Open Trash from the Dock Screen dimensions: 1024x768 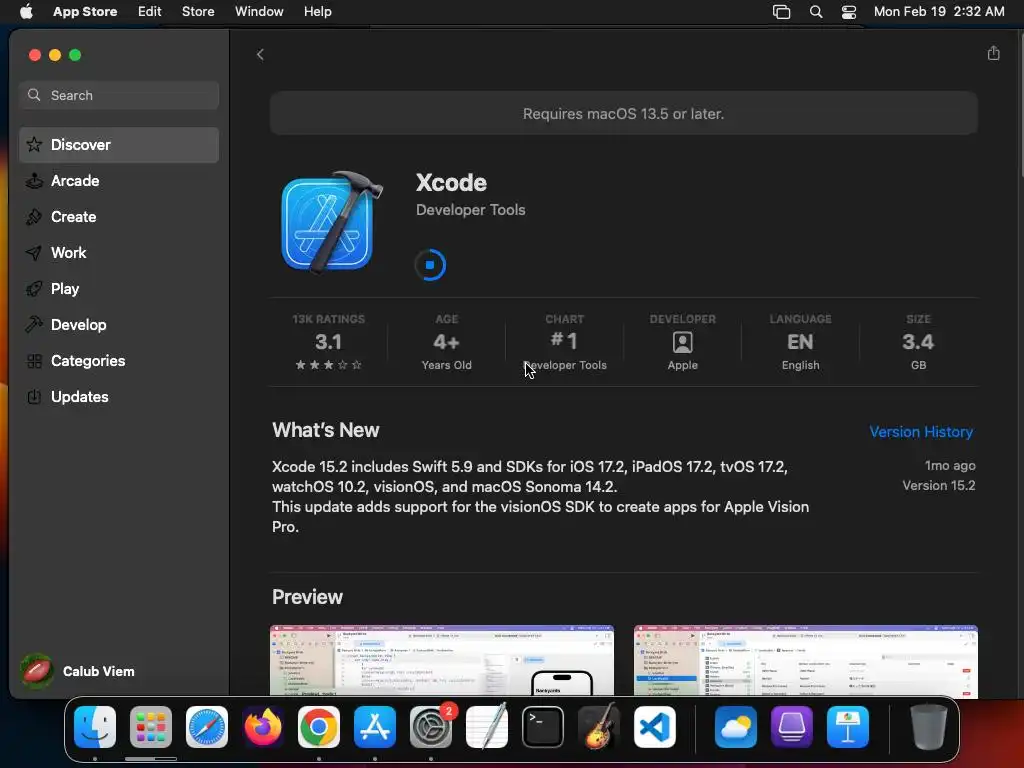(929, 727)
